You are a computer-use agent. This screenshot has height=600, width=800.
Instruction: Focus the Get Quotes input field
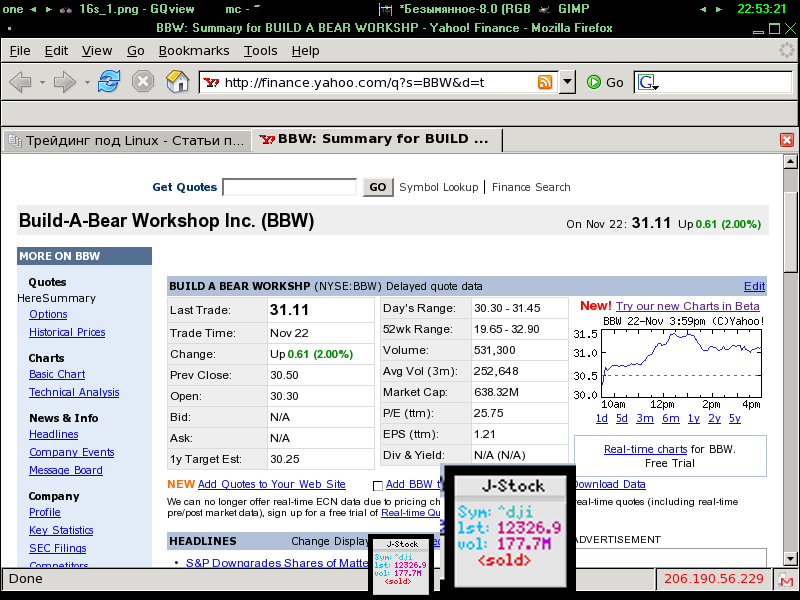coord(290,187)
